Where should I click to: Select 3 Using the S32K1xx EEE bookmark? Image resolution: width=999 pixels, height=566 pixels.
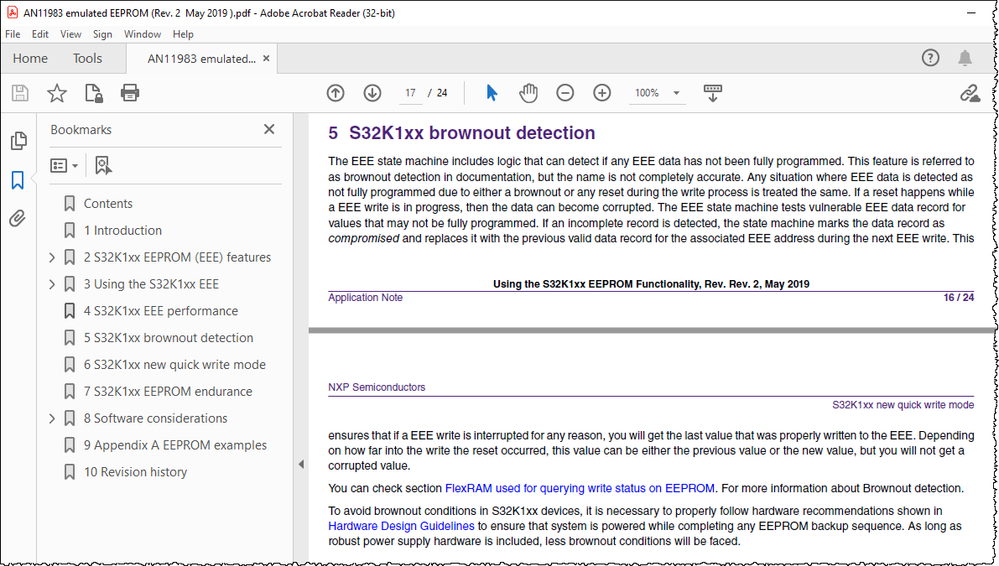151,284
